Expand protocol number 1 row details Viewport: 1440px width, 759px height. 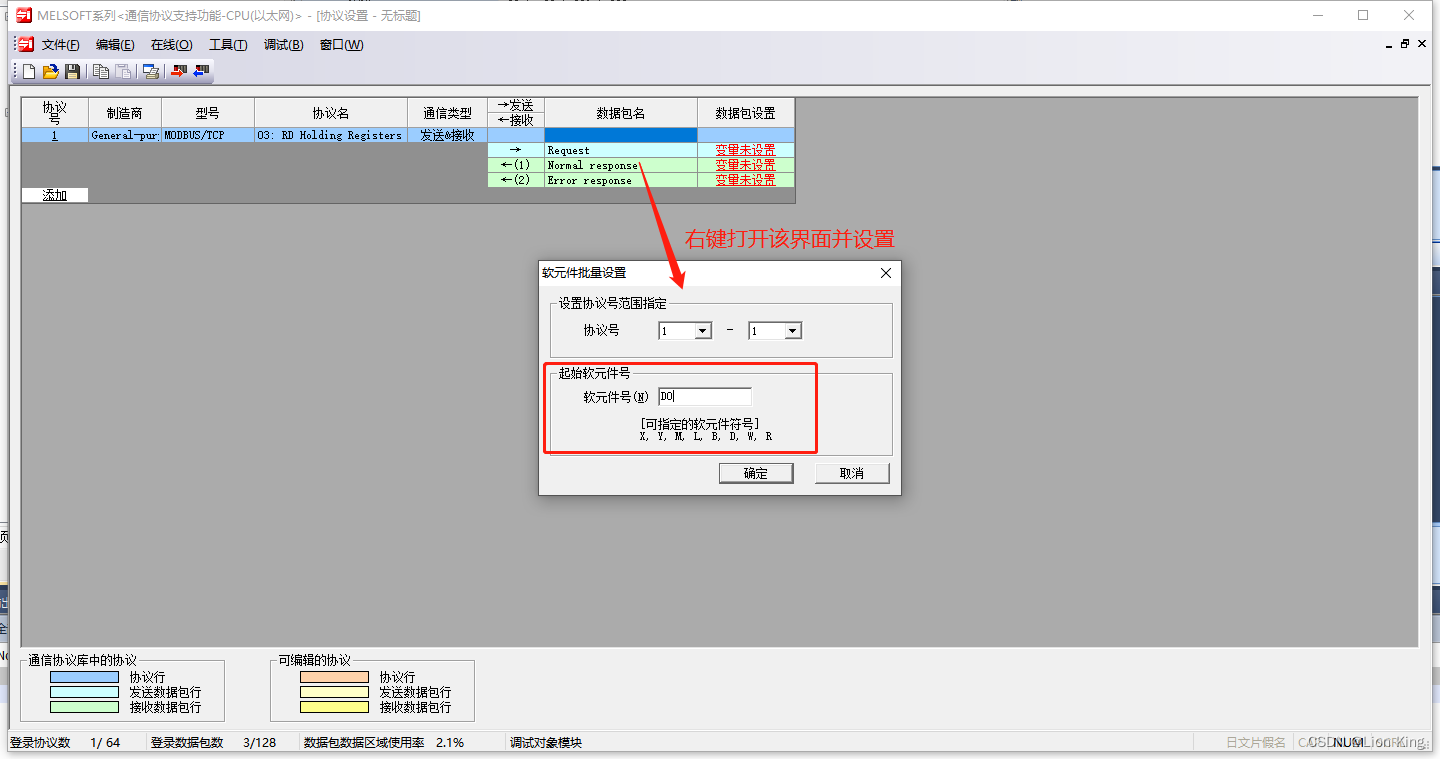pyautogui.click(x=53, y=134)
